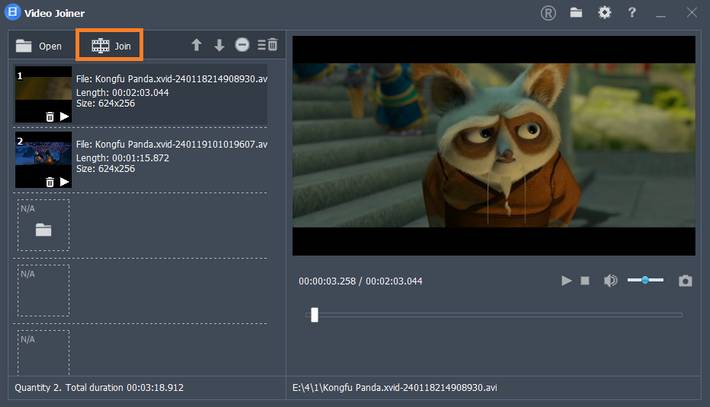Open the output folder icon in the title bar
This screenshot has height=407, width=710.
tap(576, 12)
